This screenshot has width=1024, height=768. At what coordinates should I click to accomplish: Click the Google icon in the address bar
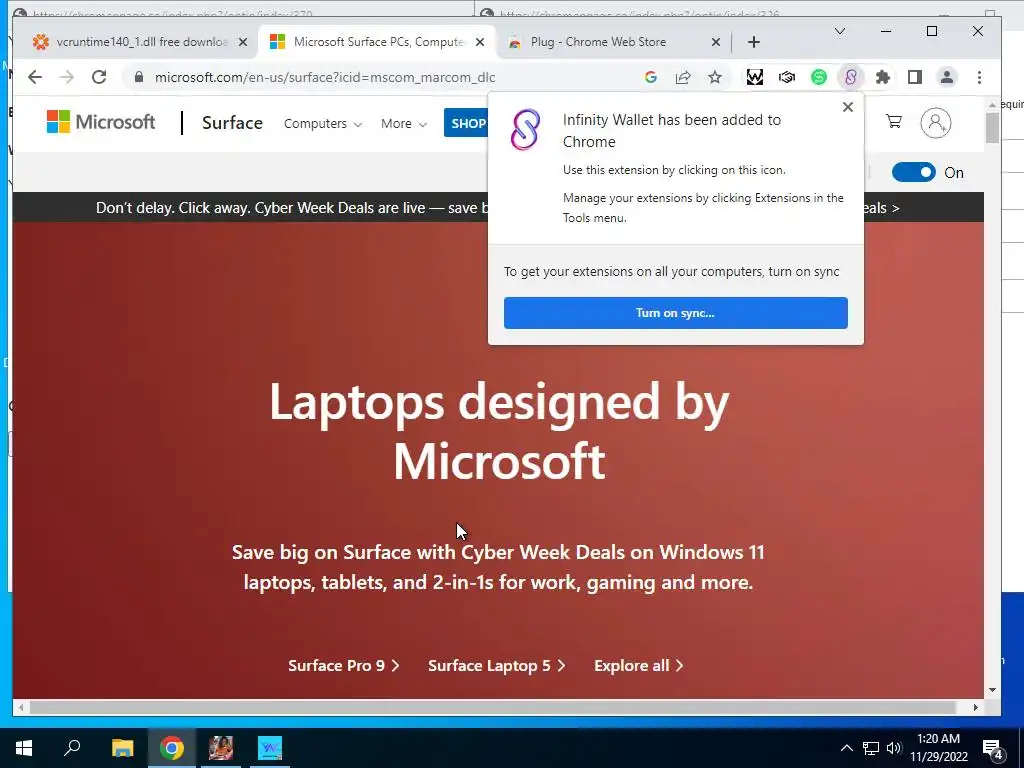650,77
